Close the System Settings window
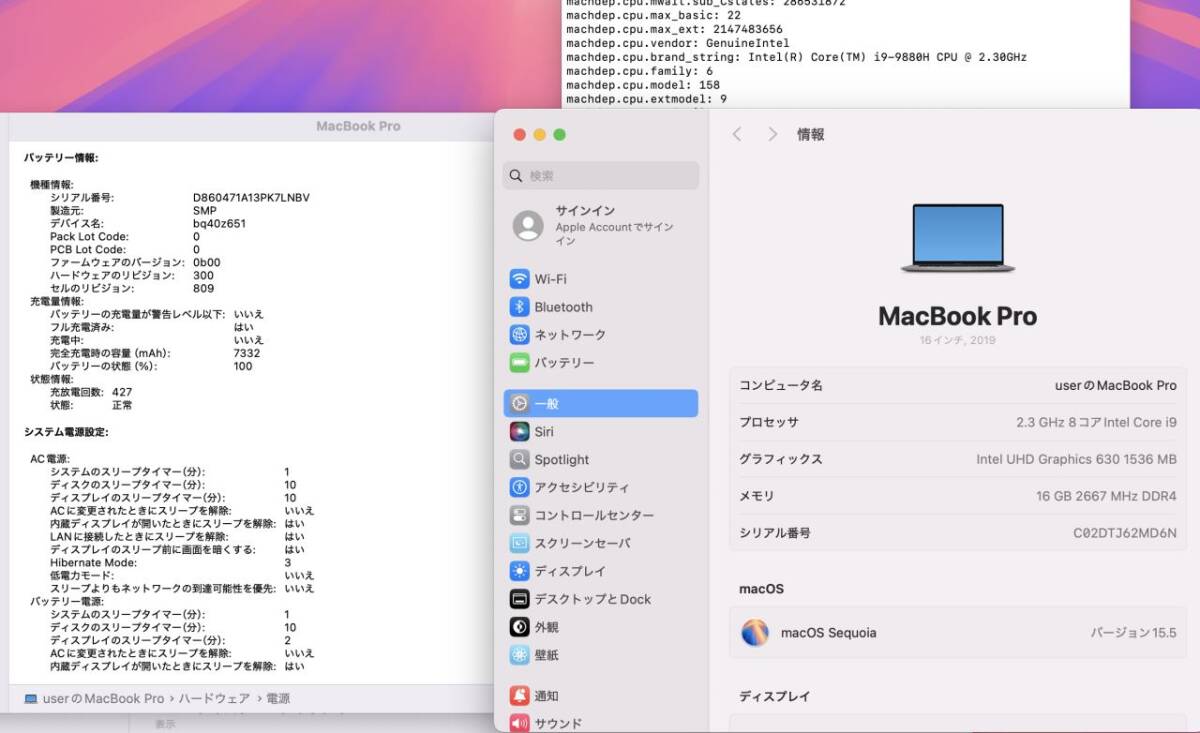Screen dimensions: 1200x733 [519, 135]
